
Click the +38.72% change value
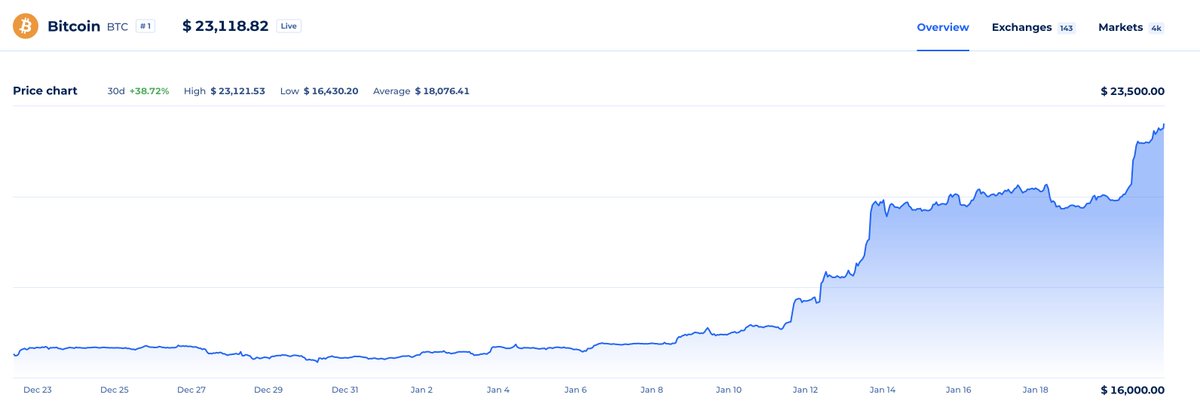[x=149, y=91]
